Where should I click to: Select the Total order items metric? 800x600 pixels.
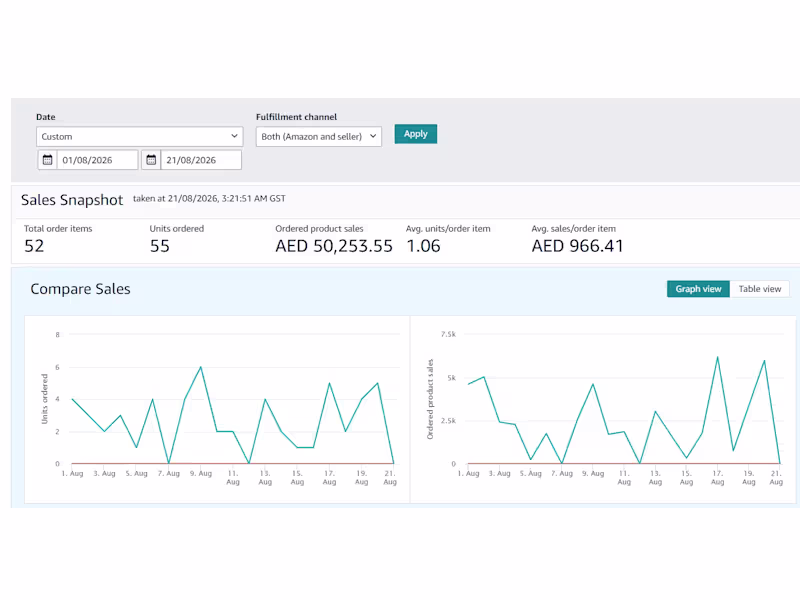tap(58, 229)
